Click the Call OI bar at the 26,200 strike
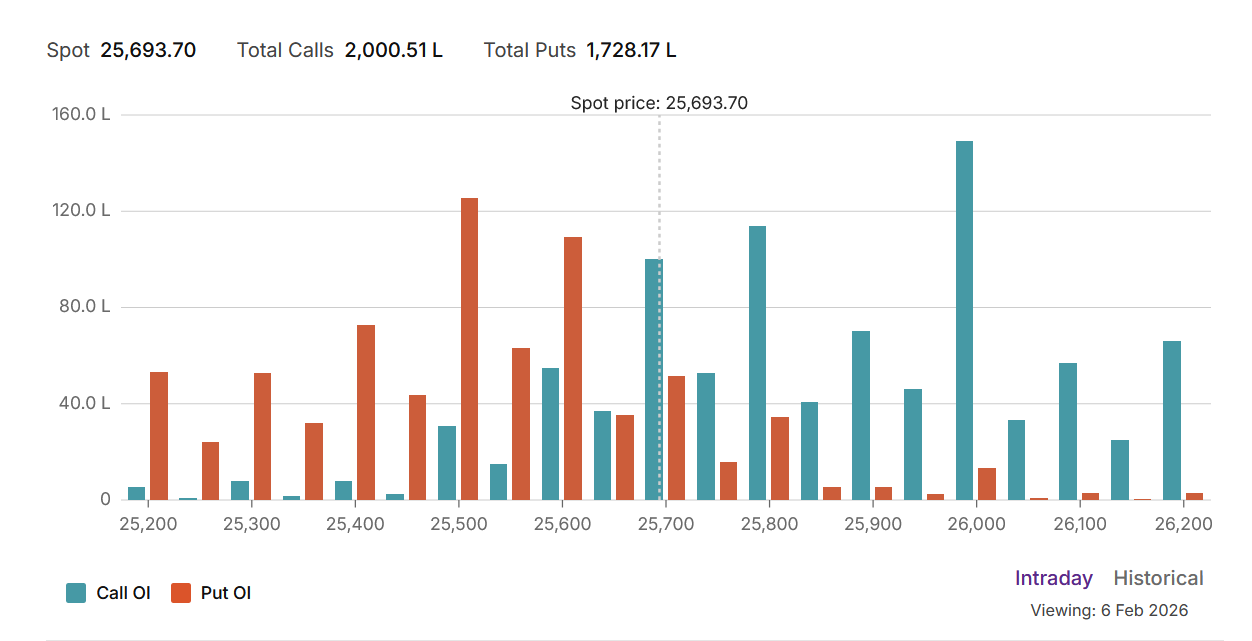The image size is (1252, 641). 1172,420
